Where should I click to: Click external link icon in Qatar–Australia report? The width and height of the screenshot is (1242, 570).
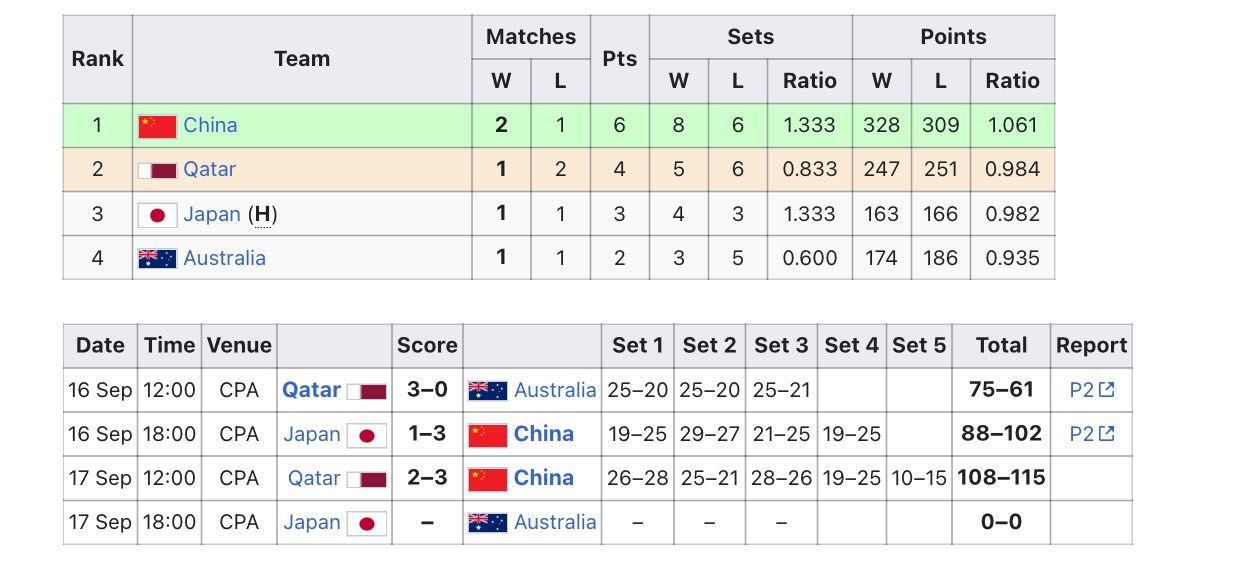pyautogui.click(x=1106, y=390)
